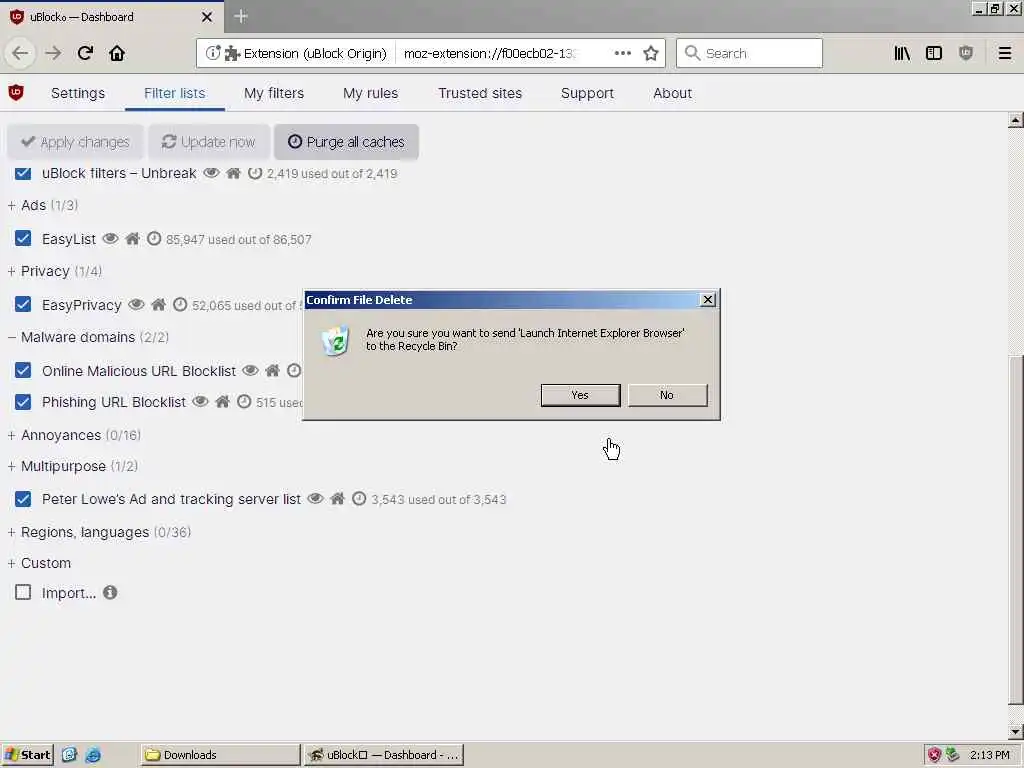Bookmark this page with the star

click(650, 53)
